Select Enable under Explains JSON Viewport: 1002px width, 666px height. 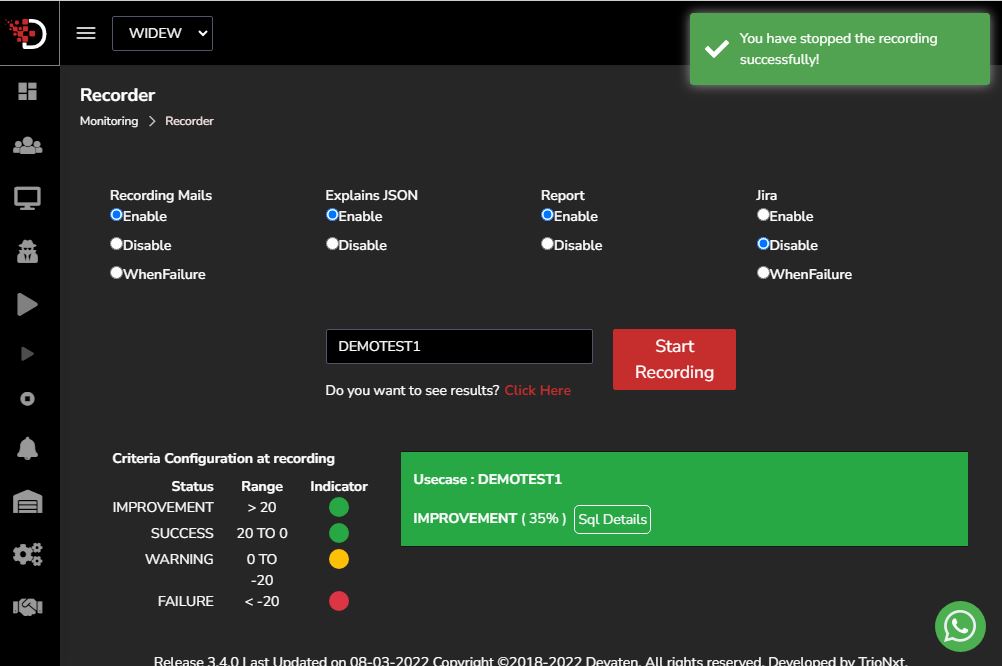[332, 215]
